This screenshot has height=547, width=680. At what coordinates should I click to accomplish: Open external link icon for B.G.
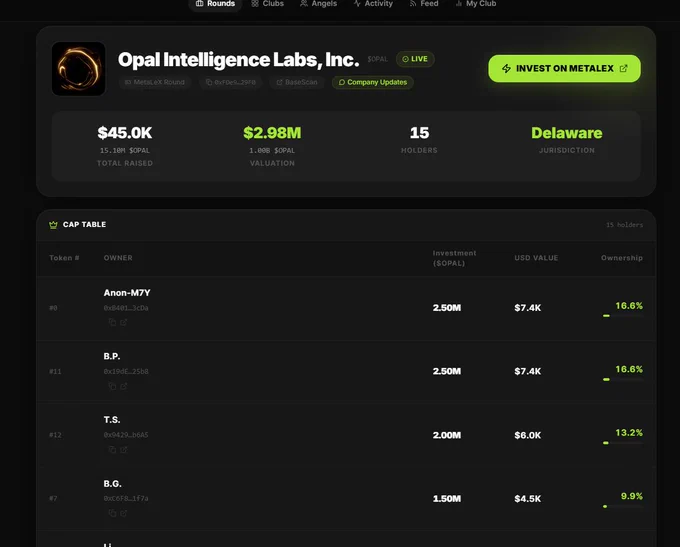pyautogui.click(x=124, y=513)
